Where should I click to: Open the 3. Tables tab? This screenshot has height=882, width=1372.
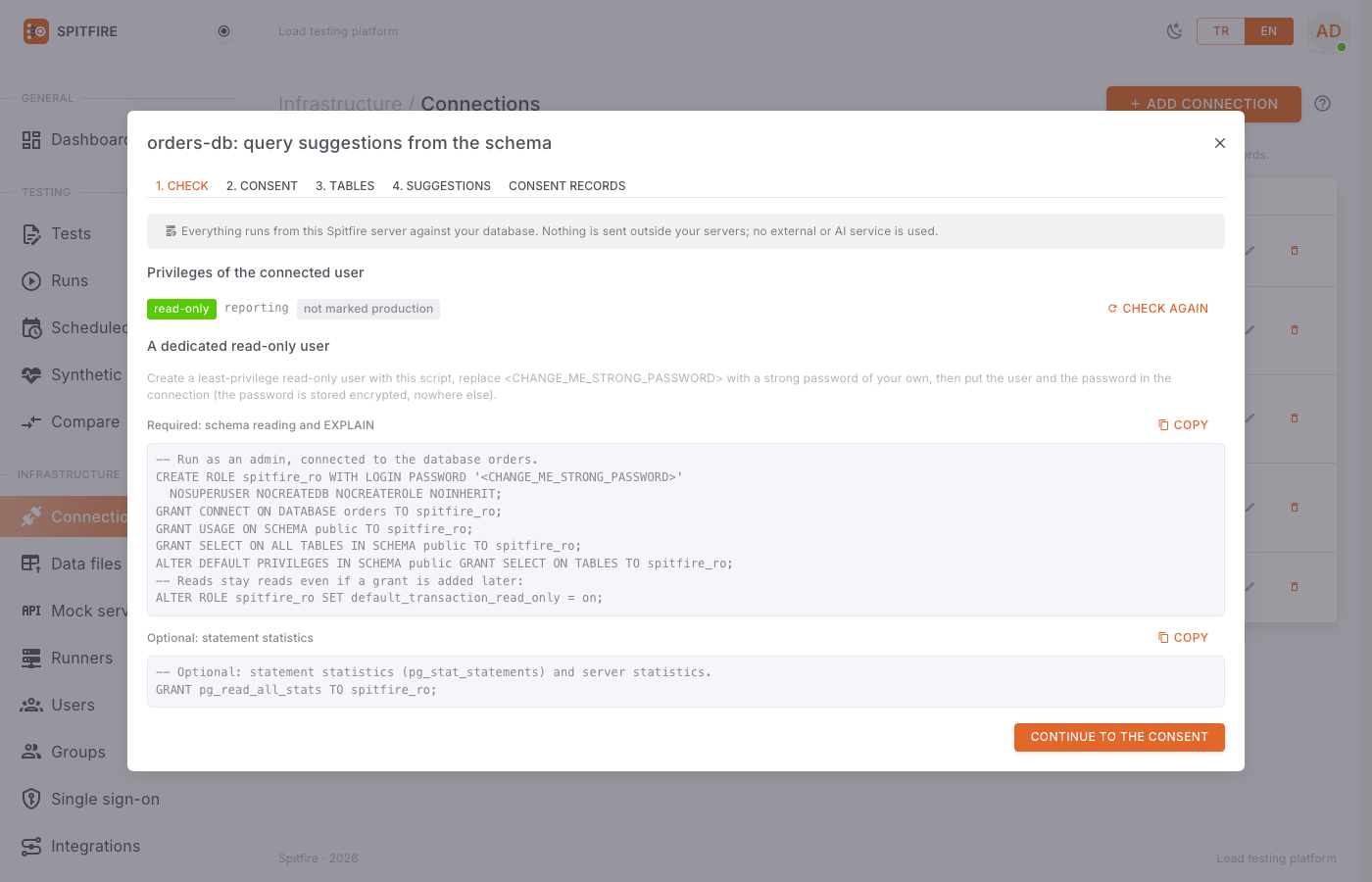click(345, 186)
